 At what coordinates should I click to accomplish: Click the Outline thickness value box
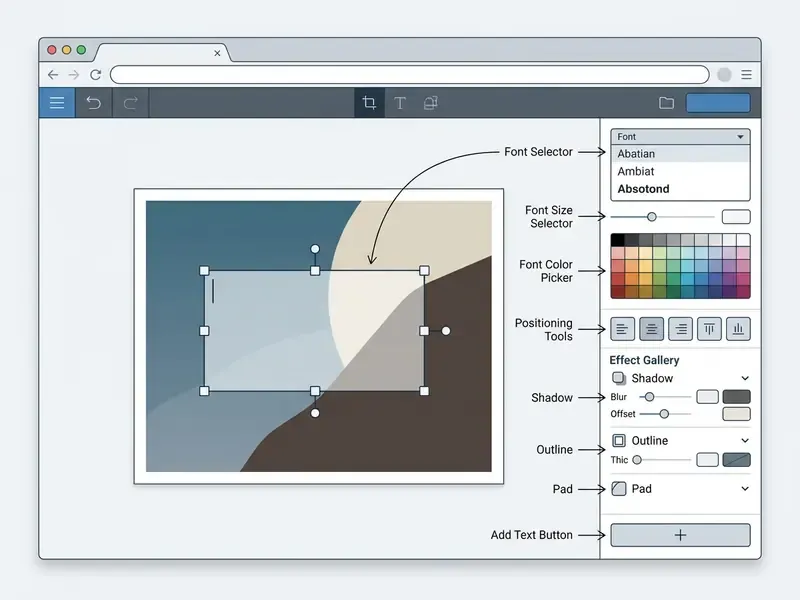point(707,460)
